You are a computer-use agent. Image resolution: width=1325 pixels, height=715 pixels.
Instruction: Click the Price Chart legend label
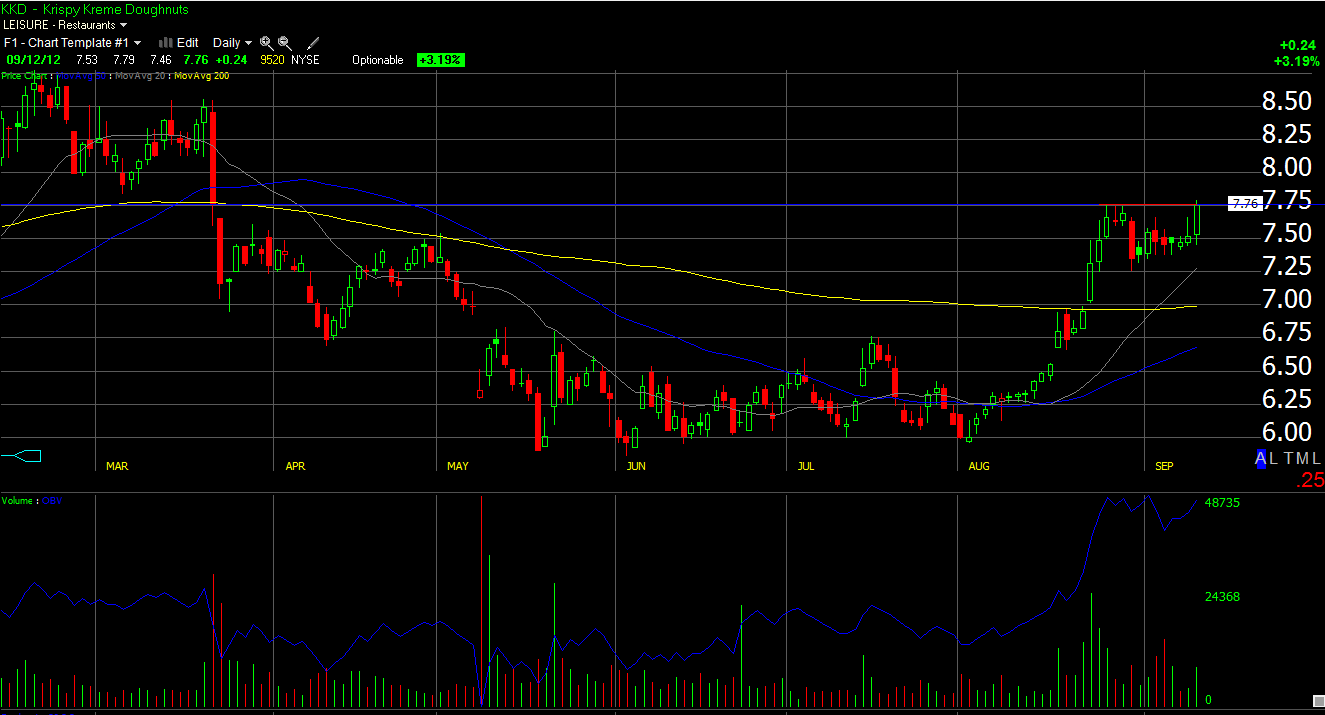[x=25, y=76]
